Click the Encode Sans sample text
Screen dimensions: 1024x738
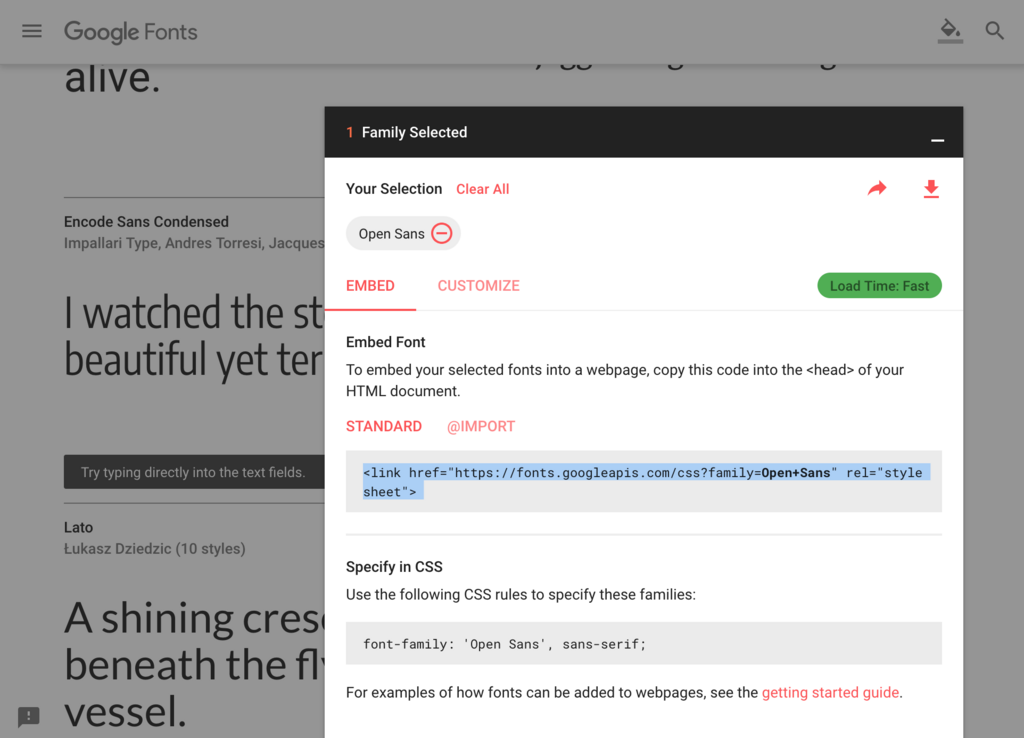point(194,336)
